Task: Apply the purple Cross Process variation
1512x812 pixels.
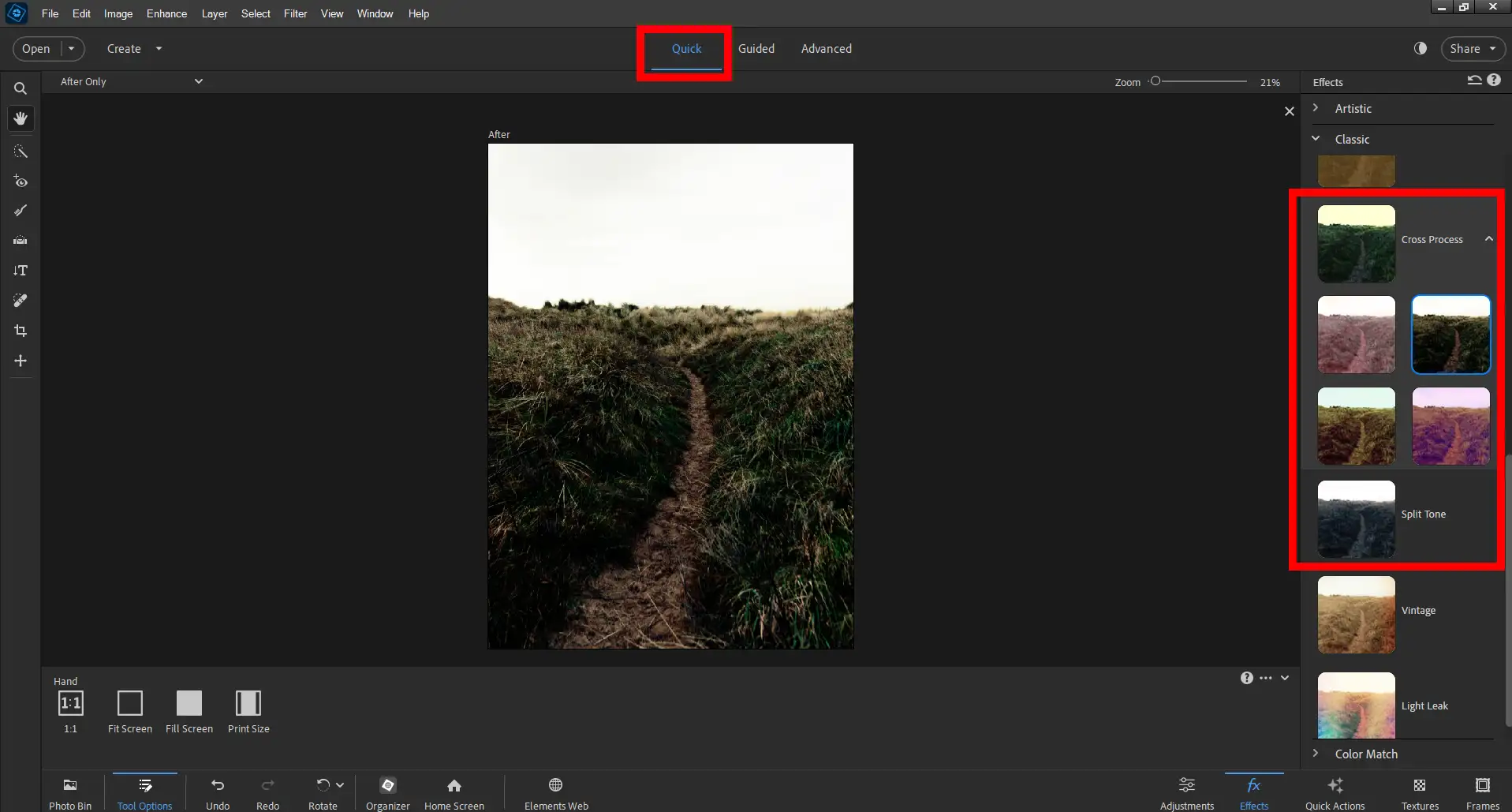Action: point(1451,426)
